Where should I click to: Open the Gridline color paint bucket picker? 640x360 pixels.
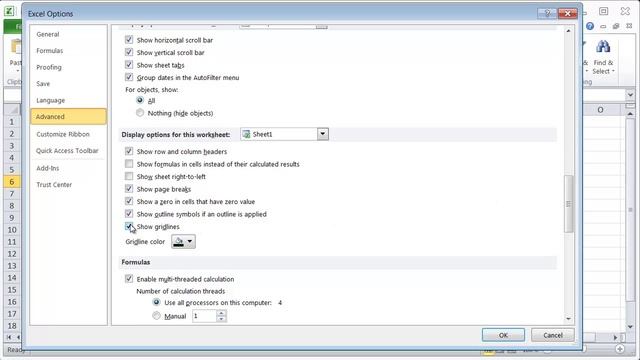tap(183, 242)
